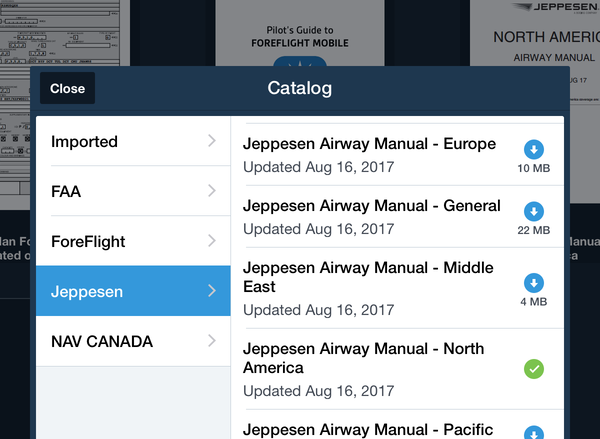
Task: Click the Jeppesen row chevron arrow
Action: 212,292
